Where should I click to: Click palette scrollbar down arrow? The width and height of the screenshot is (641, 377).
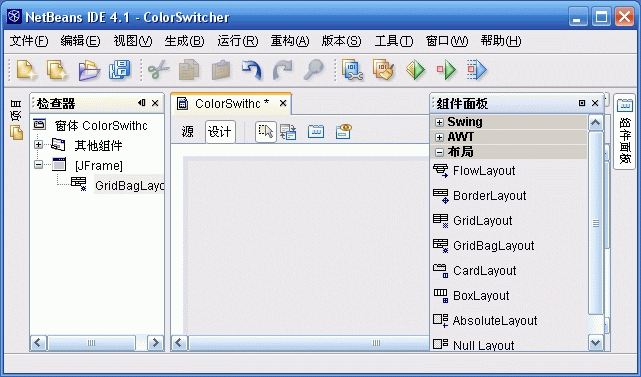[596, 342]
